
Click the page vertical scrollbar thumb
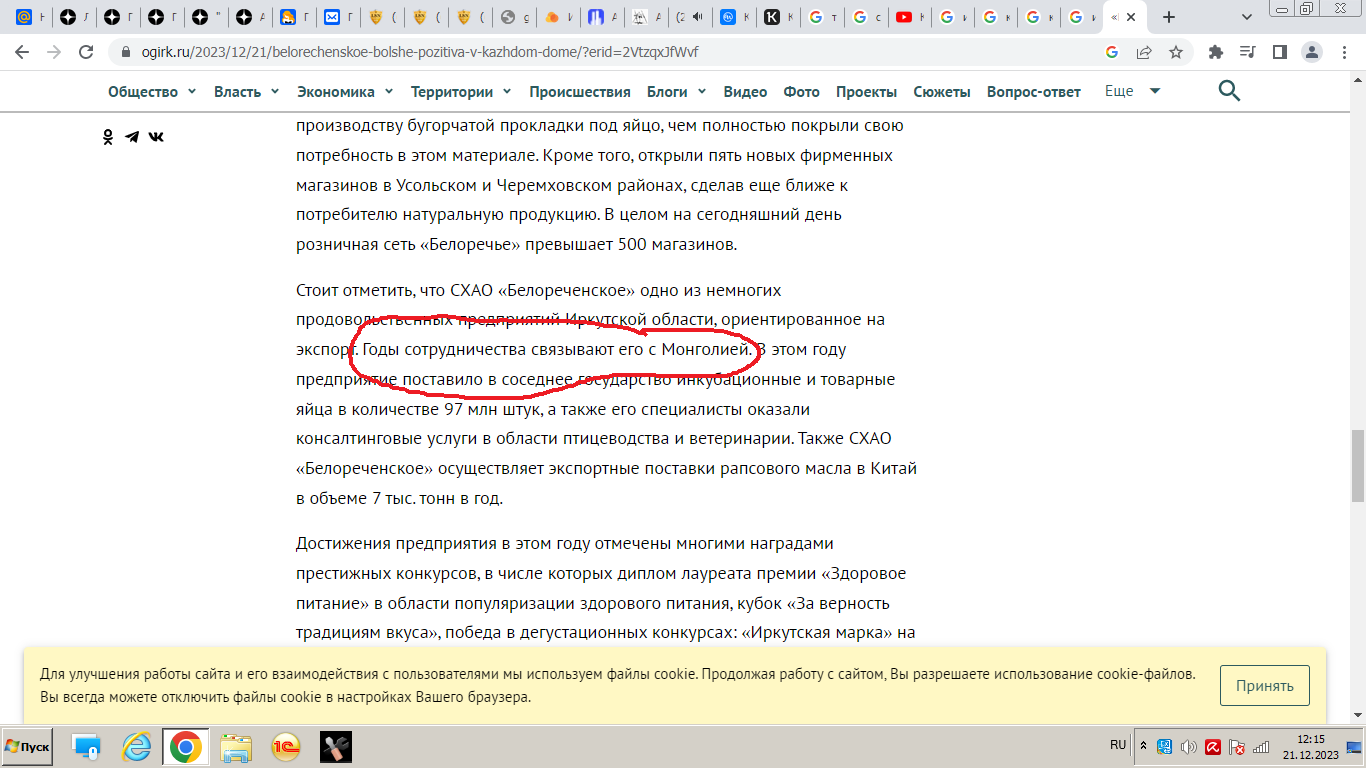(x=1357, y=465)
